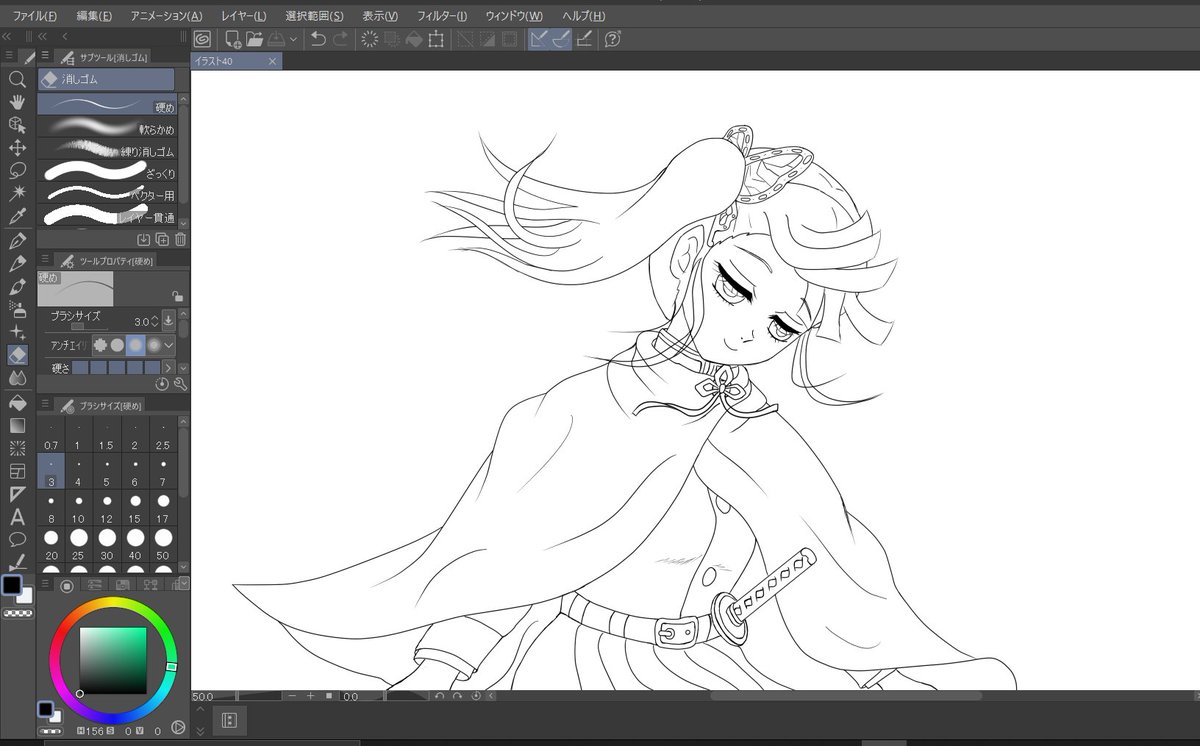Select the ざっくり eraser sub tool
This screenshot has width=1200, height=746.
108,173
